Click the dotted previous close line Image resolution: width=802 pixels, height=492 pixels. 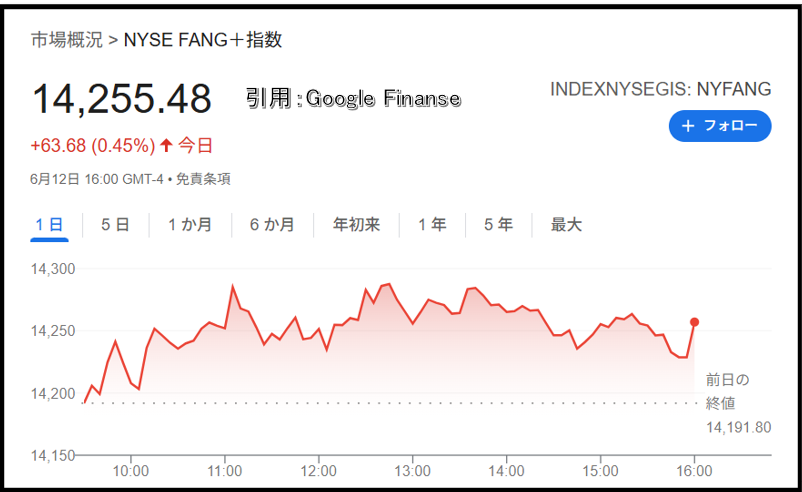(x=389, y=403)
